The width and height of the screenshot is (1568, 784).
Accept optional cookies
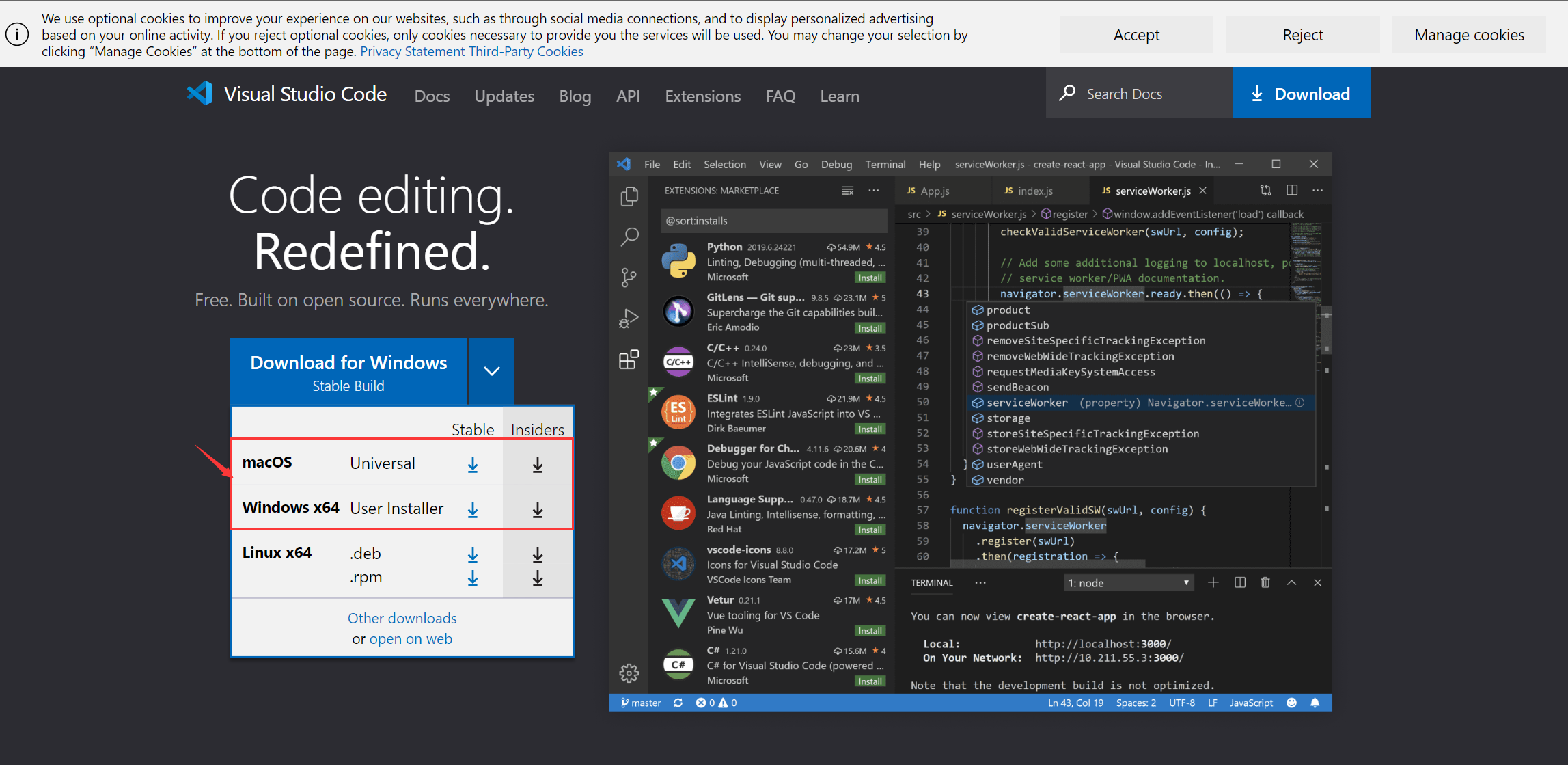pos(1136,35)
